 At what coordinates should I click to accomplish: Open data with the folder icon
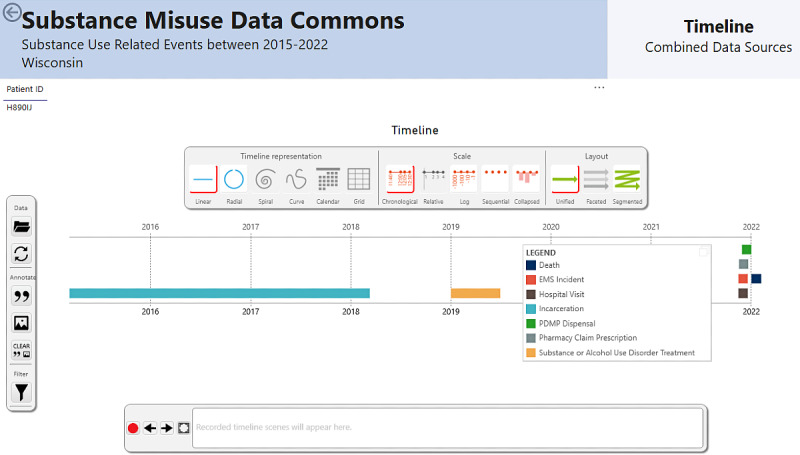(x=21, y=226)
